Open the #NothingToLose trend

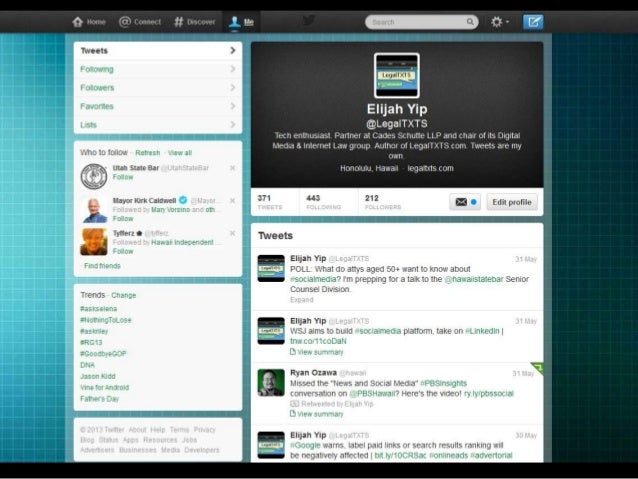pos(106,320)
